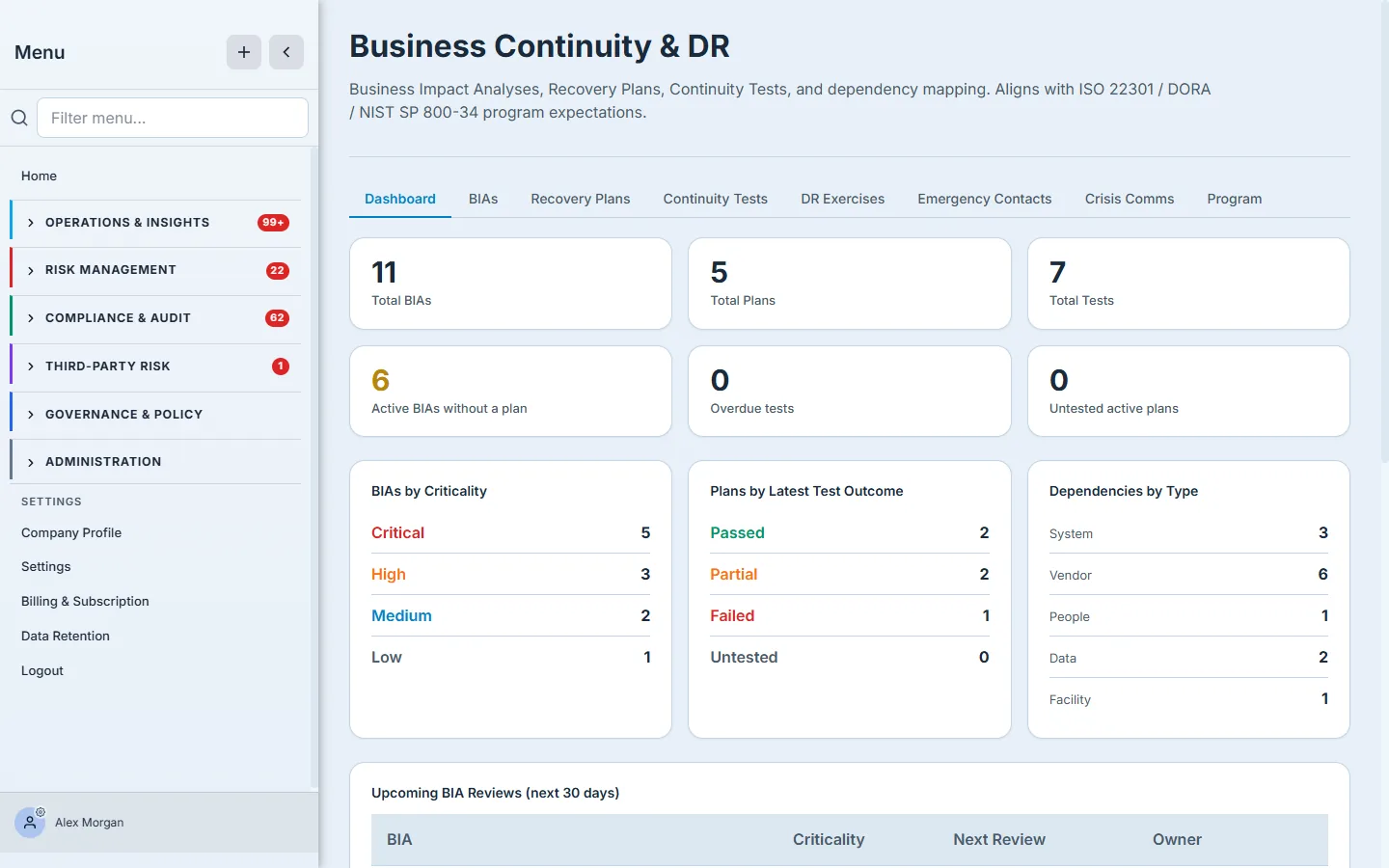Click the Partial test outcome row
This screenshot has width=1389, height=868.
click(x=850, y=575)
